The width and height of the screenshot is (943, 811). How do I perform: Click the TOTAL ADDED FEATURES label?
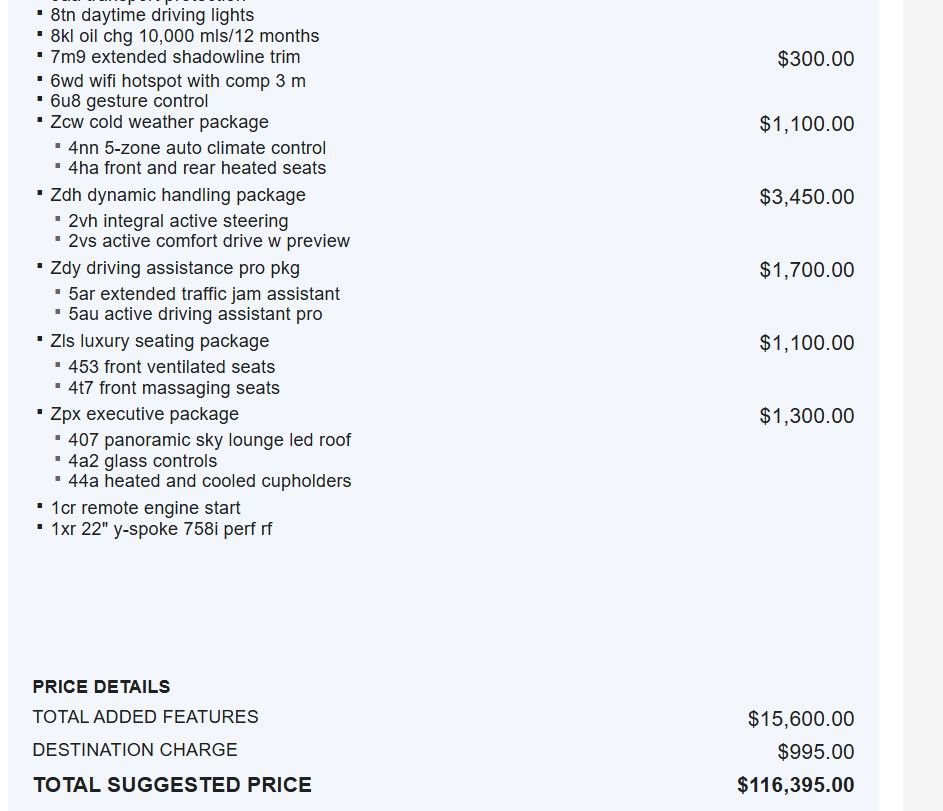click(x=146, y=717)
